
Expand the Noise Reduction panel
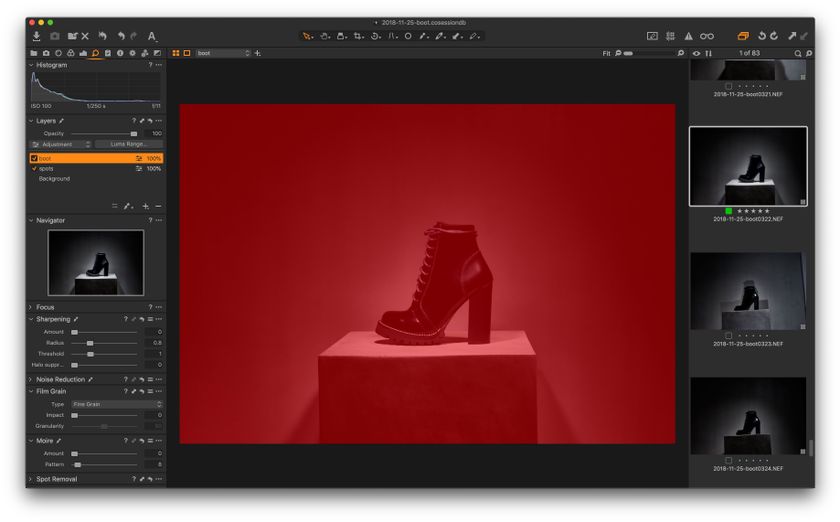tap(31, 379)
